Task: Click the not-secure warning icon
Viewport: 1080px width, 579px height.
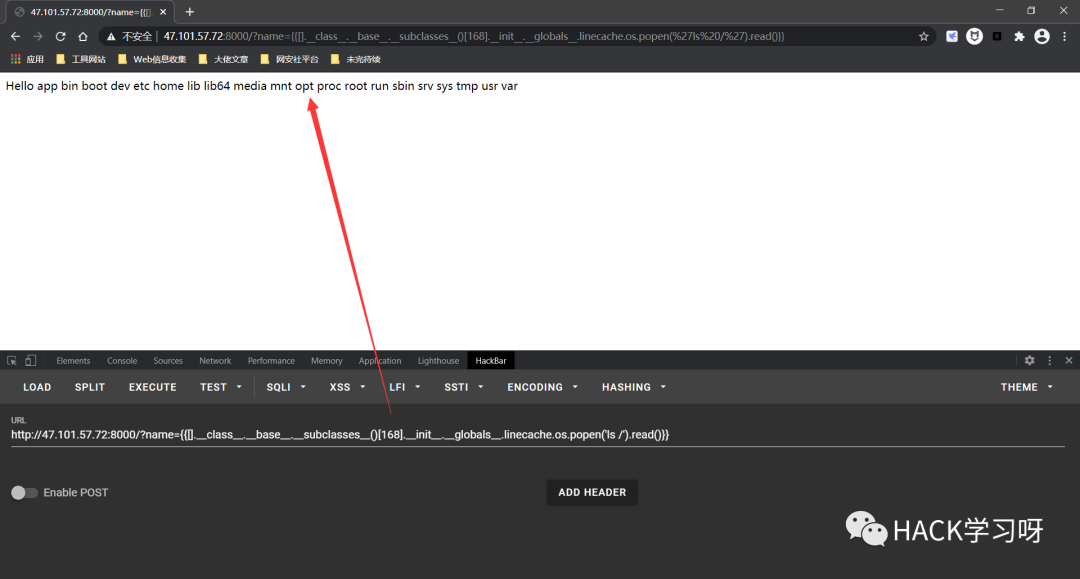Action: click(x=111, y=36)
